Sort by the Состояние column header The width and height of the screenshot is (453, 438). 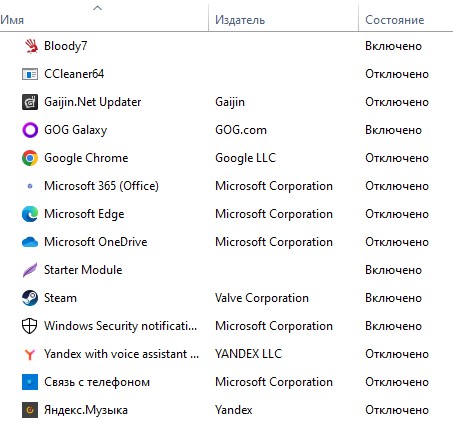pyautogui.click(x=395, y=20)
